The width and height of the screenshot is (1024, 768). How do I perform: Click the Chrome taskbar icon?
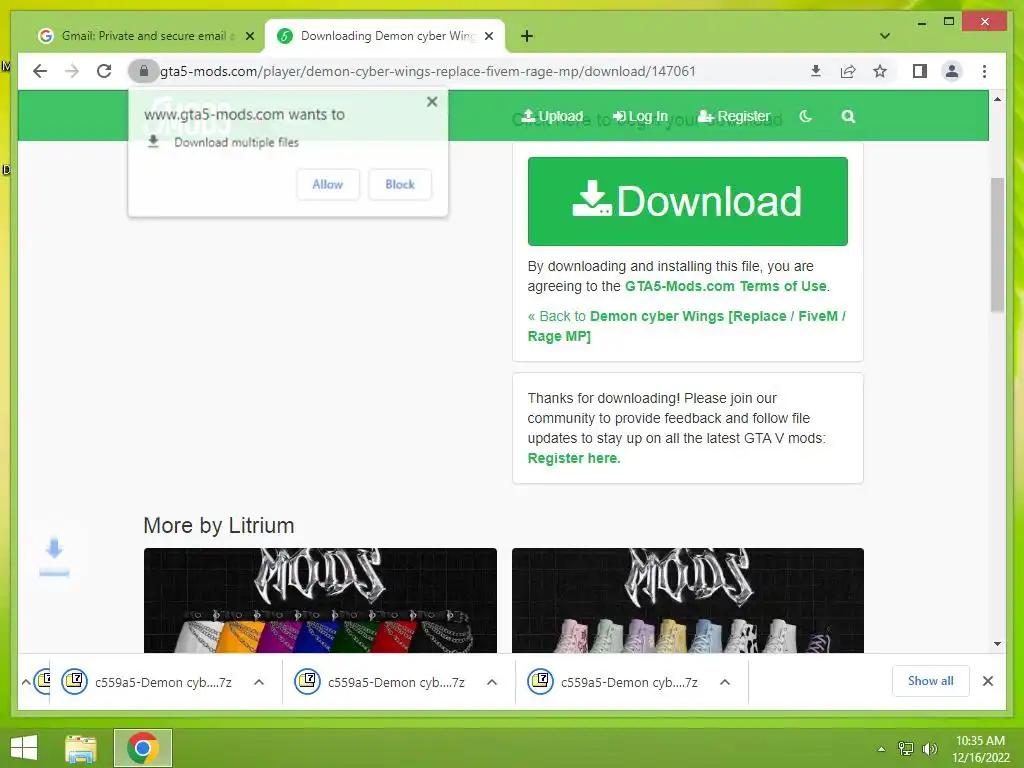click(x=143, y=748)
